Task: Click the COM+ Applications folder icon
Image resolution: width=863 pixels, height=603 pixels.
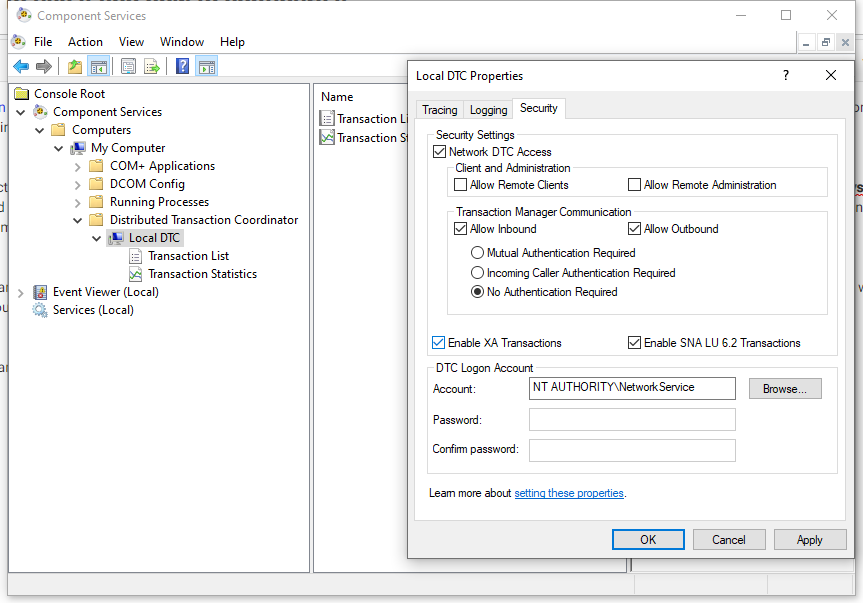Action: (x=96, y=166)
